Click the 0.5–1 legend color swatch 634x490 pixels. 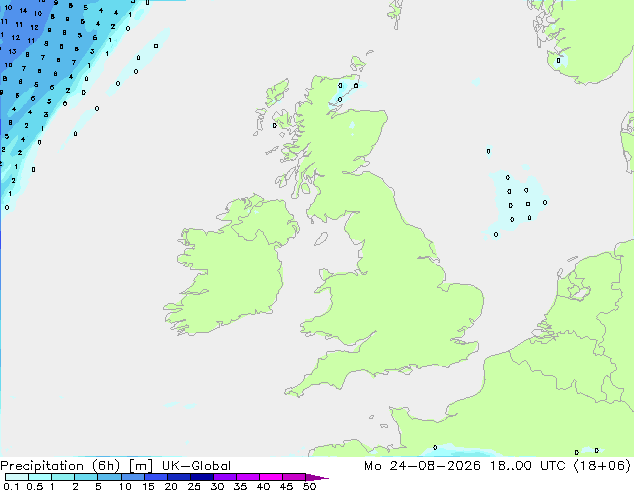(40, 477)
